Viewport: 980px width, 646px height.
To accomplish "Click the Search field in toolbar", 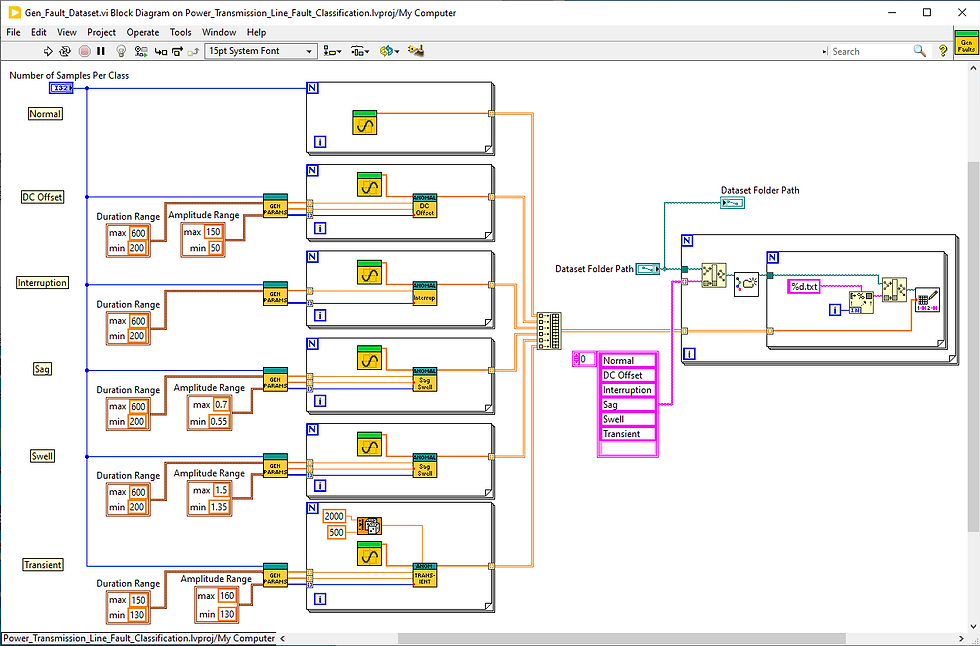I will 870,51.
